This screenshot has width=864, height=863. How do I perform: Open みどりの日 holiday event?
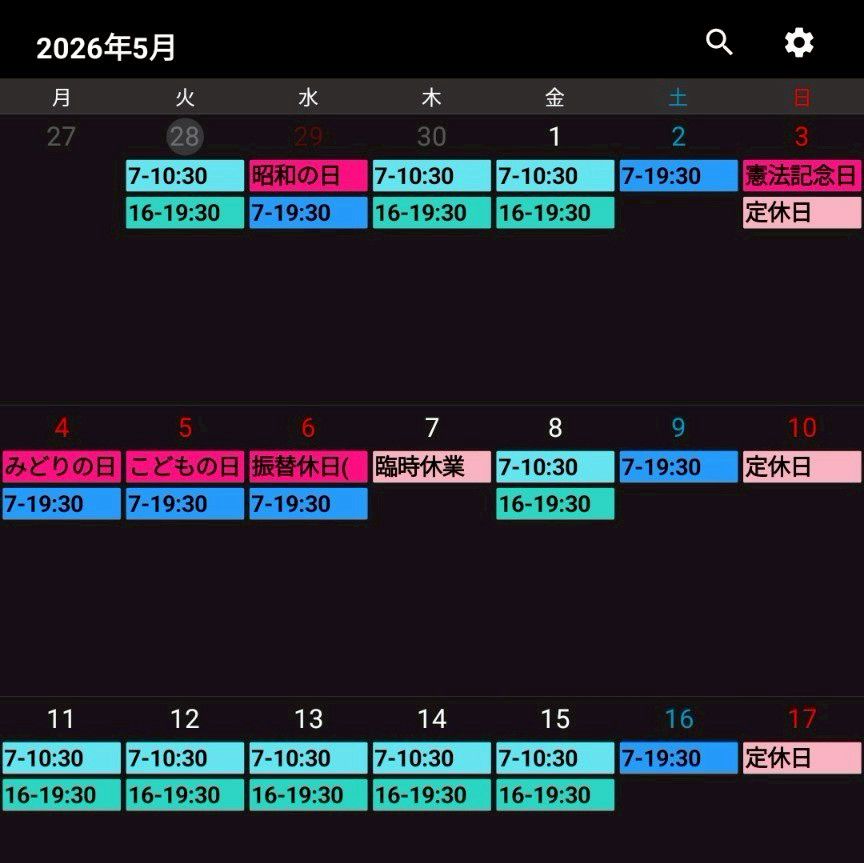pyautogui.click(x=62, y=467)
